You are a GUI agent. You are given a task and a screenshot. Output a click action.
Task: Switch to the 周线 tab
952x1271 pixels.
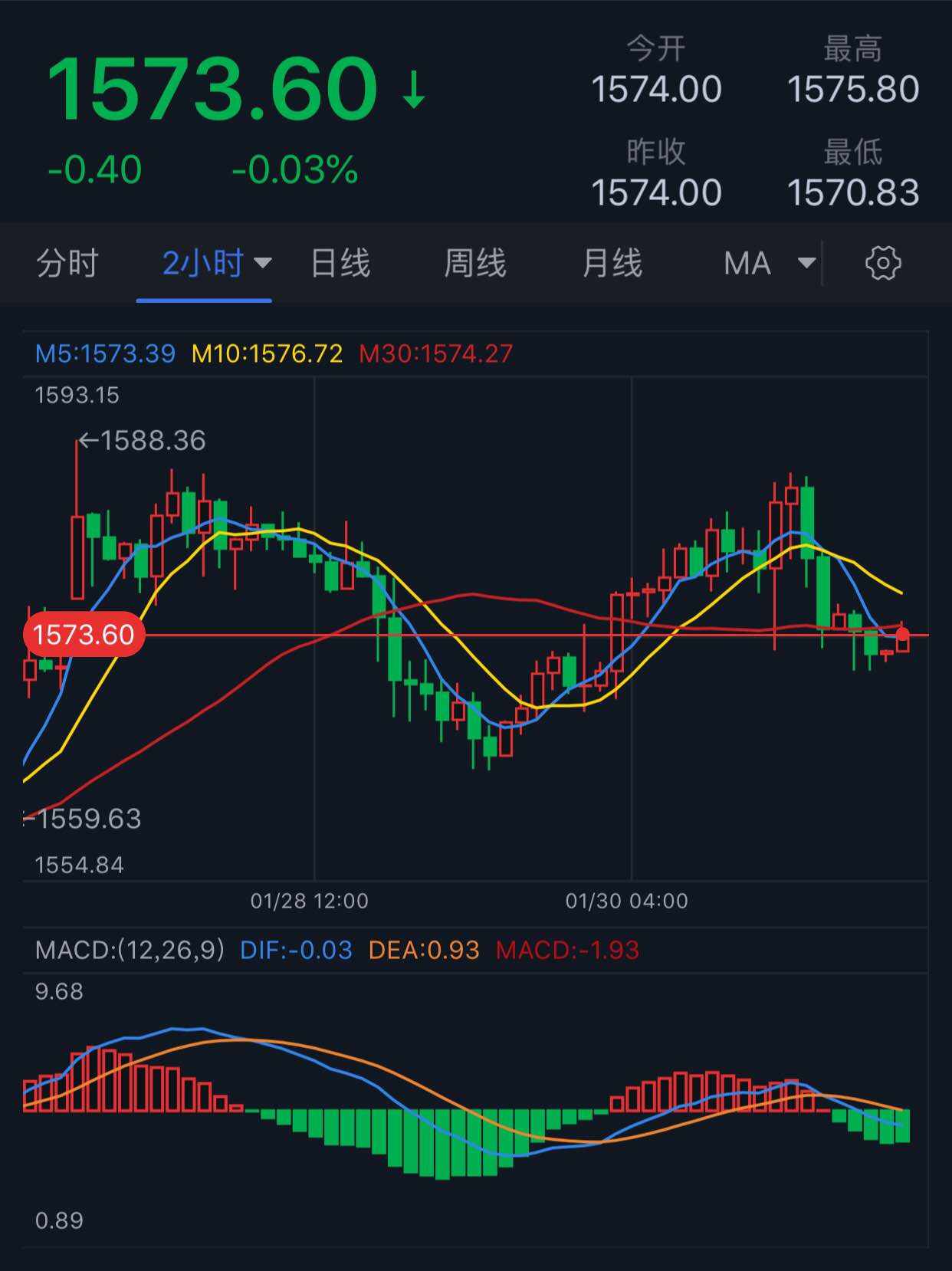pyautogui.click(x=475, y=264)
